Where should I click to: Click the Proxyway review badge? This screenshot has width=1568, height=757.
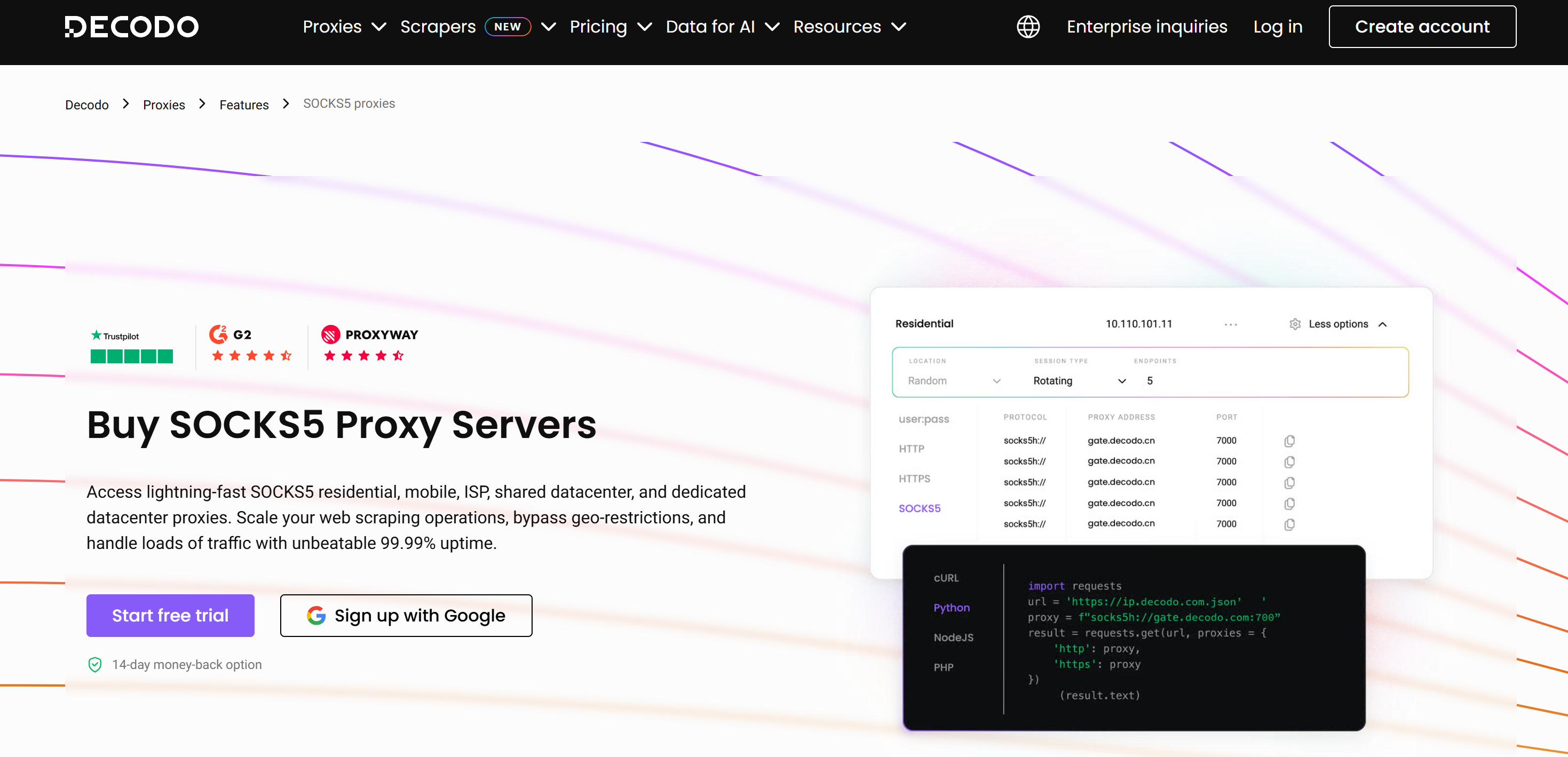tap(369, 345)
